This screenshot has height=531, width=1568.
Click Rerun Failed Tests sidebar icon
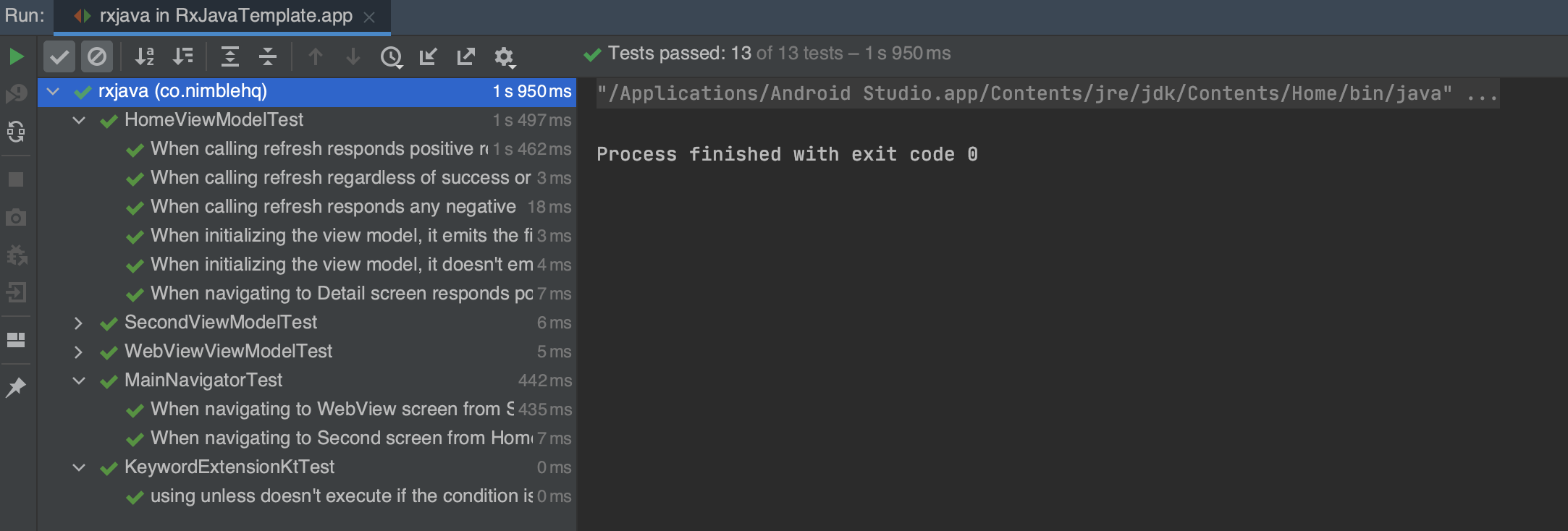coord(16,93)
